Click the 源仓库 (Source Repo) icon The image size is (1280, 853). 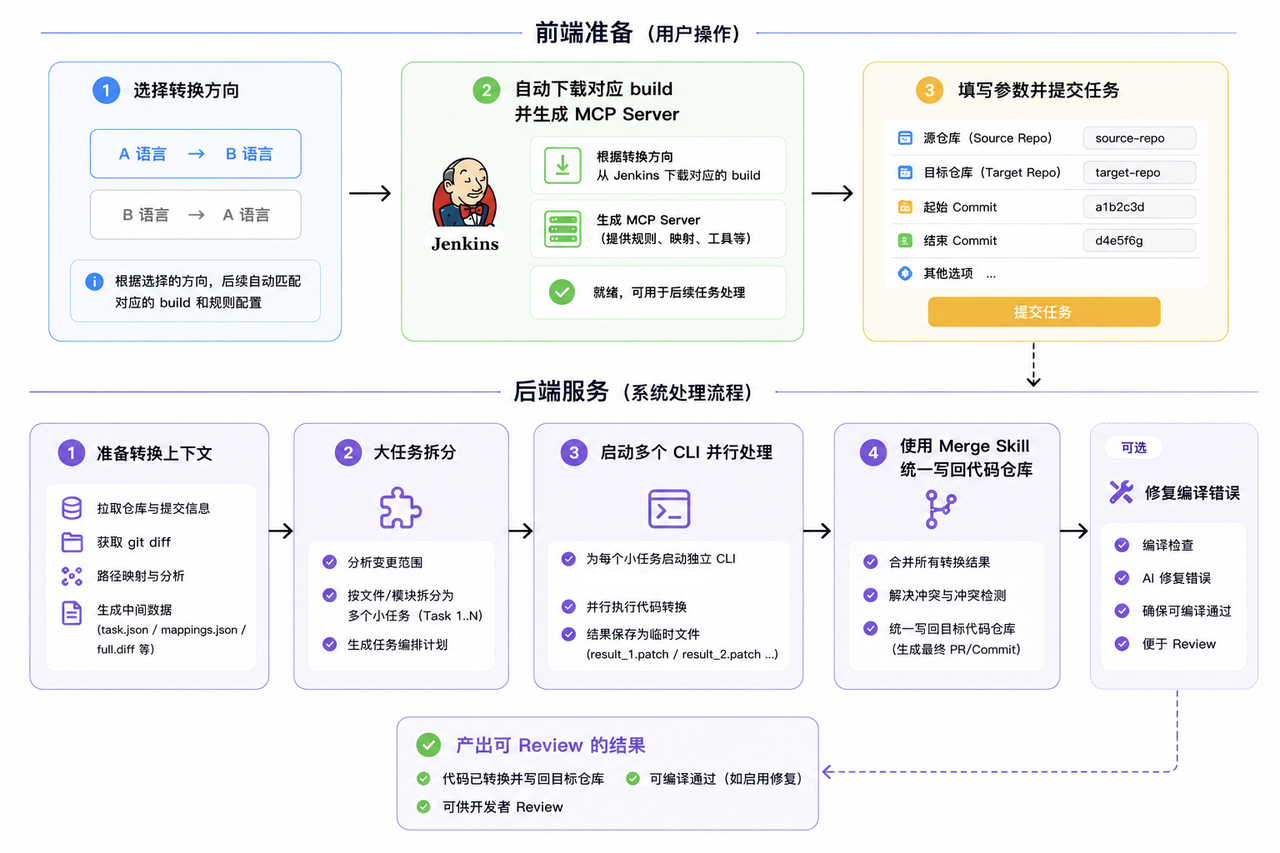905,138
